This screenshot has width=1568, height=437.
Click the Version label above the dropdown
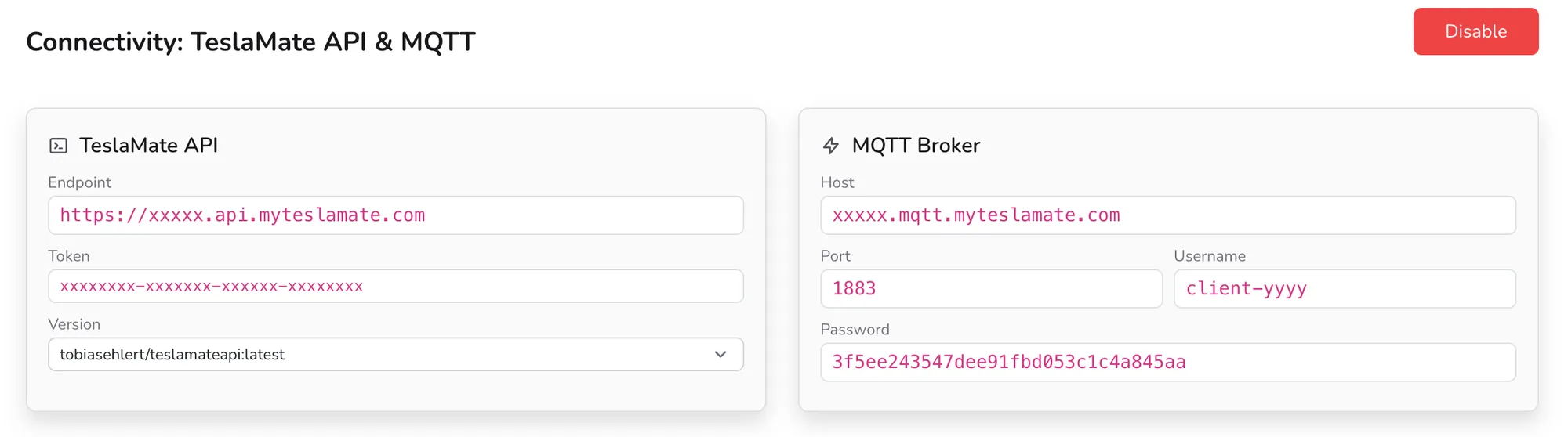74,324
